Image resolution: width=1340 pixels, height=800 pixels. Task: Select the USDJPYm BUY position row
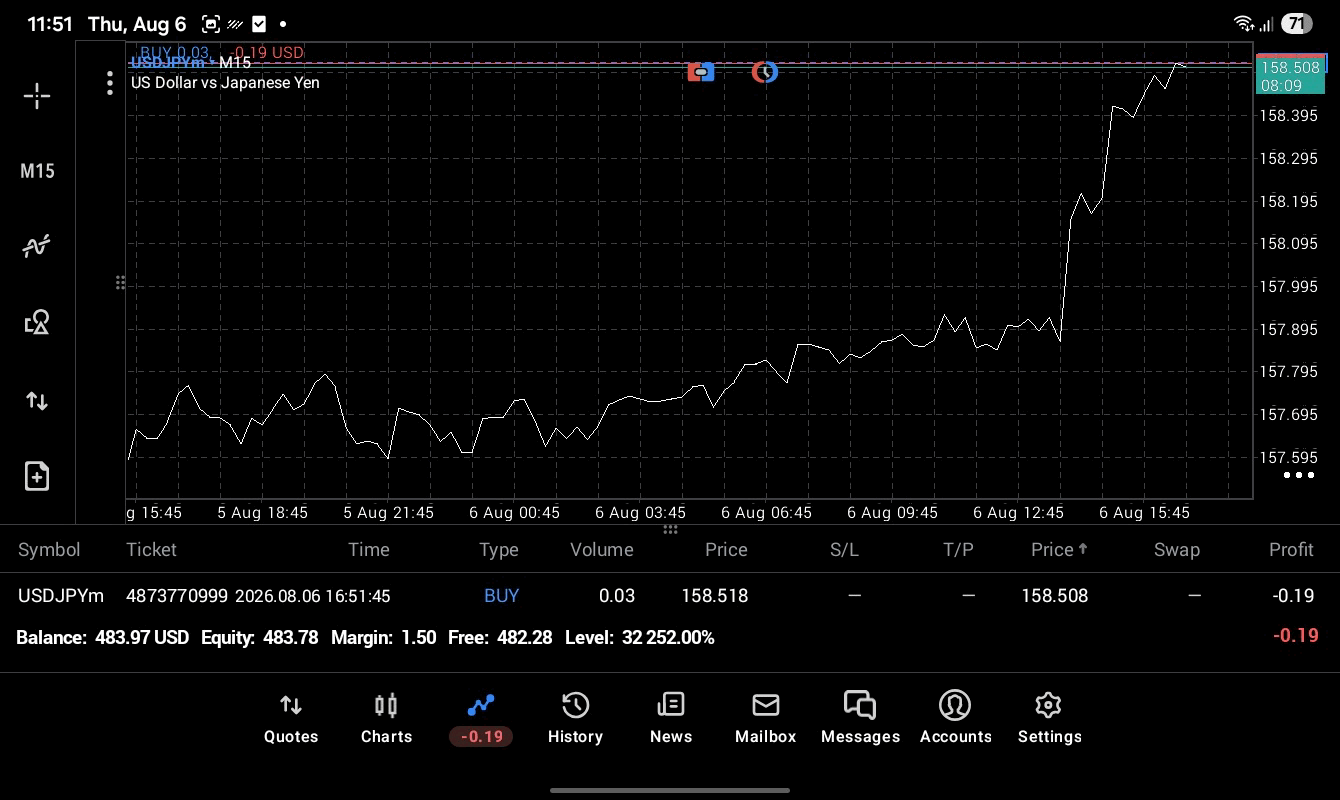670,595
